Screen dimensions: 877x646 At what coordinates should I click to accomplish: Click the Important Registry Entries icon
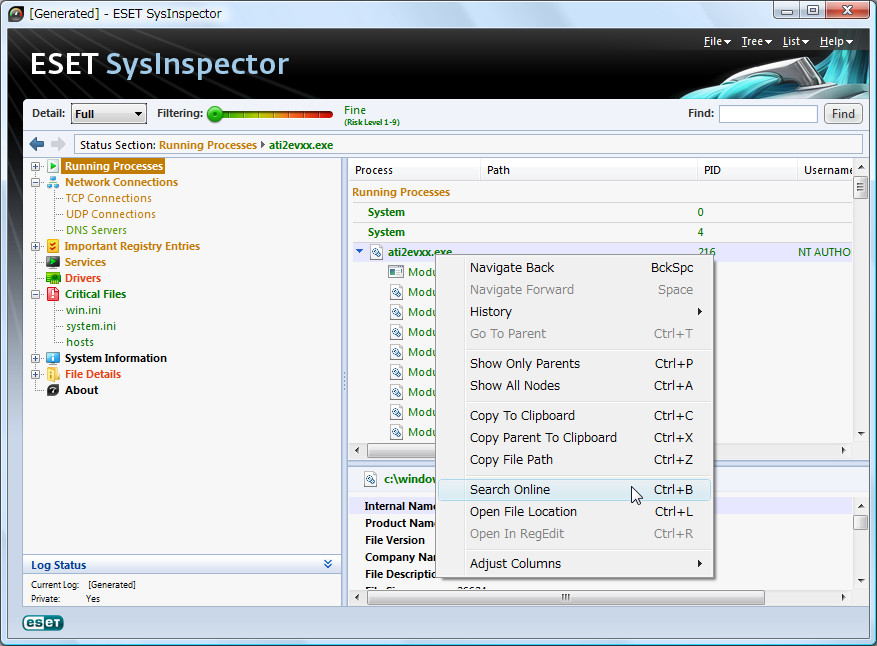coord(52,246)
